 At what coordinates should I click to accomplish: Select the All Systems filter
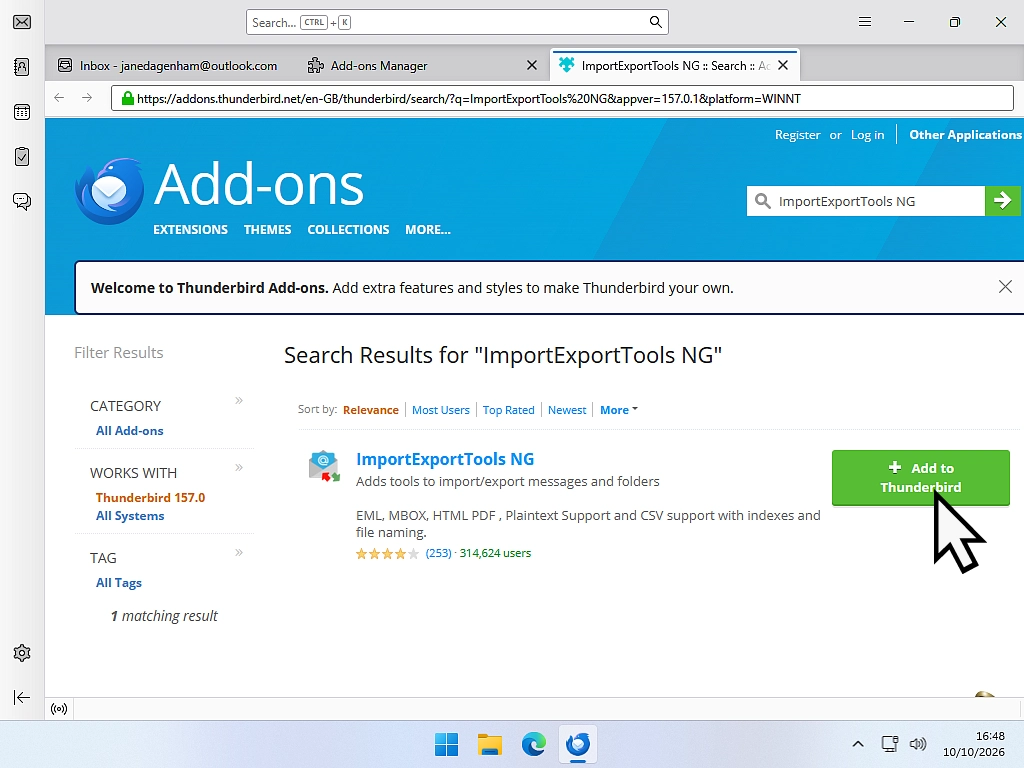[x=130, y=516]
